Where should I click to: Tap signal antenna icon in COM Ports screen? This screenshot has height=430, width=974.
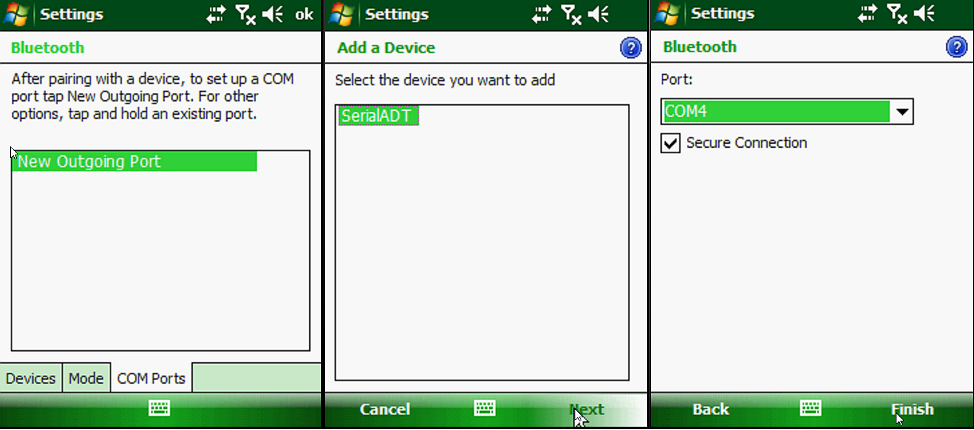pos(246,14)
